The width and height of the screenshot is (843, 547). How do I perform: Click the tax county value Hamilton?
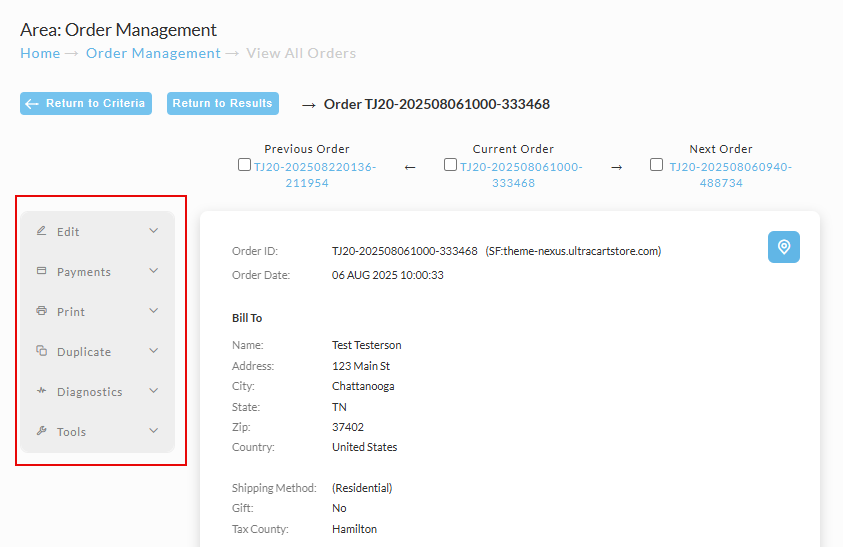[354, 529]
